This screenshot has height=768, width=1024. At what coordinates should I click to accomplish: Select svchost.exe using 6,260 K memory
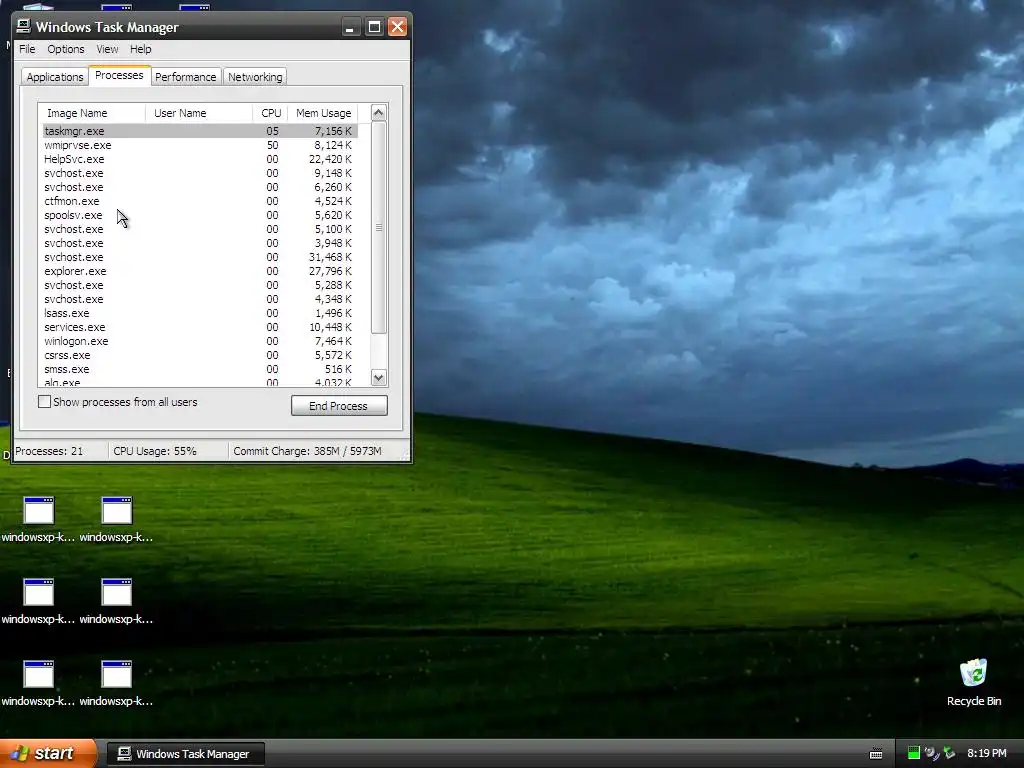click(x=200, y=187)
